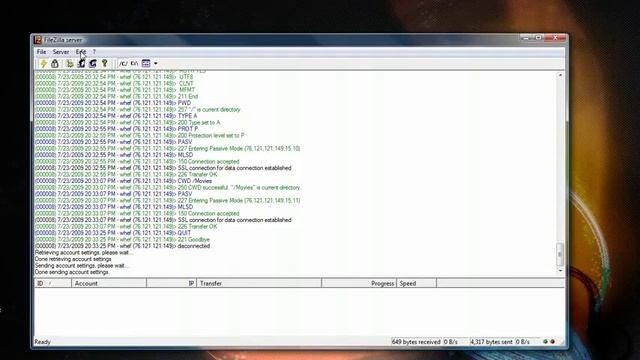Select the "211 End" log line
The width and height of the screenshot is (640, 360).
tap(116, 96)
